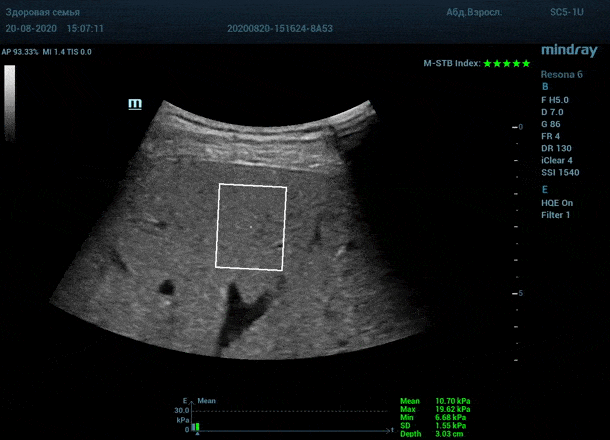Image resolution: width=610 pixels, height=440 pixels.
Task: Click the elastography ROI box in the liver
Action: (x=252, y=227)
